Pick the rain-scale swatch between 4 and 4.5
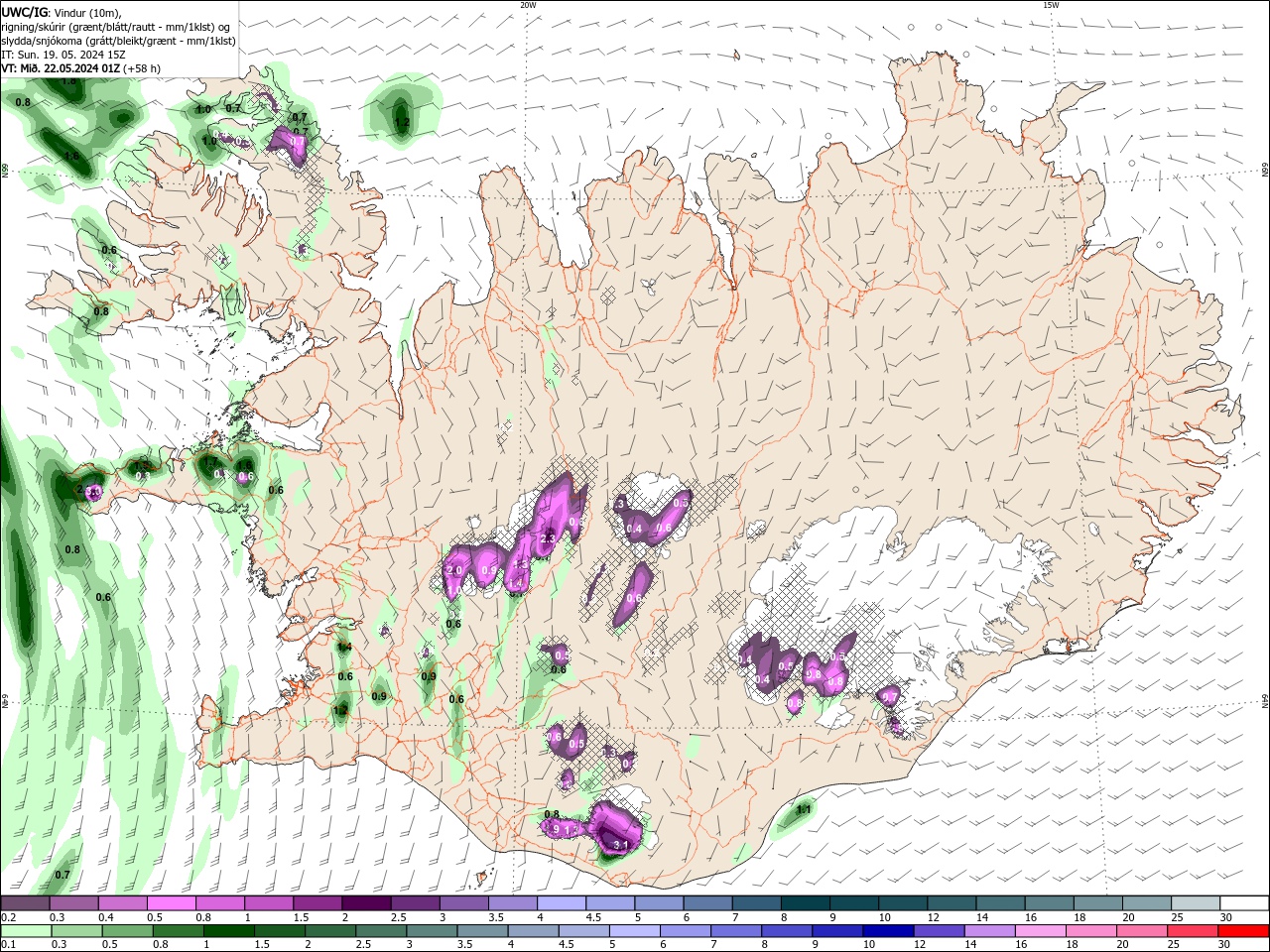The height and width of the screenshot is (952, 1270). (x=533, y=931)
